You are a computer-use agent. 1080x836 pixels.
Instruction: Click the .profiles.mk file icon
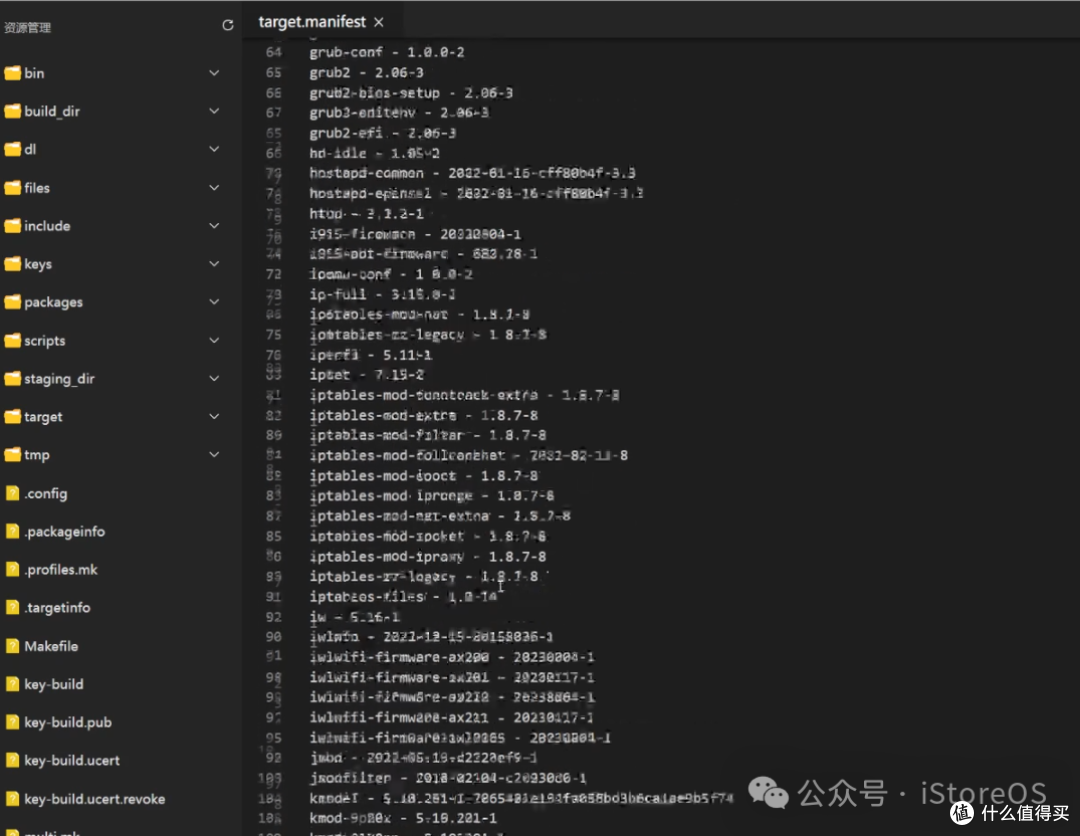[x=12, y=569]
